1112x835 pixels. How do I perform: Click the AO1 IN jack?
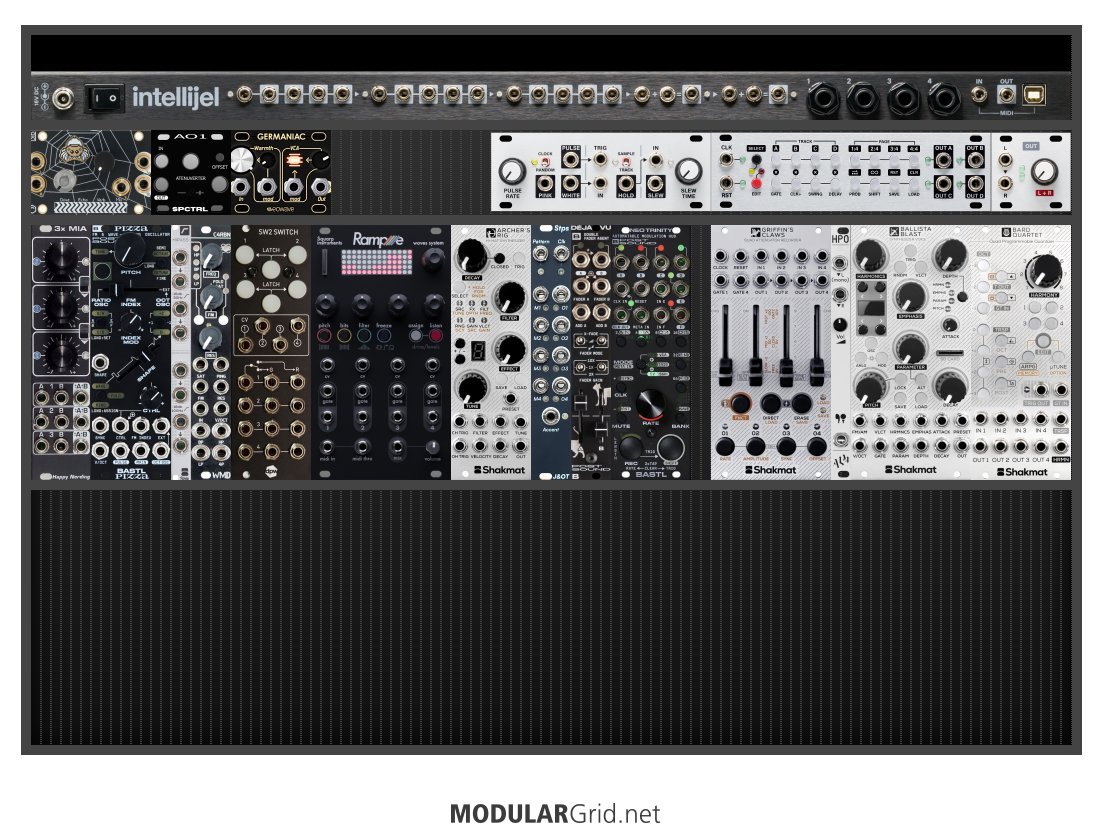tap(162, 161)
